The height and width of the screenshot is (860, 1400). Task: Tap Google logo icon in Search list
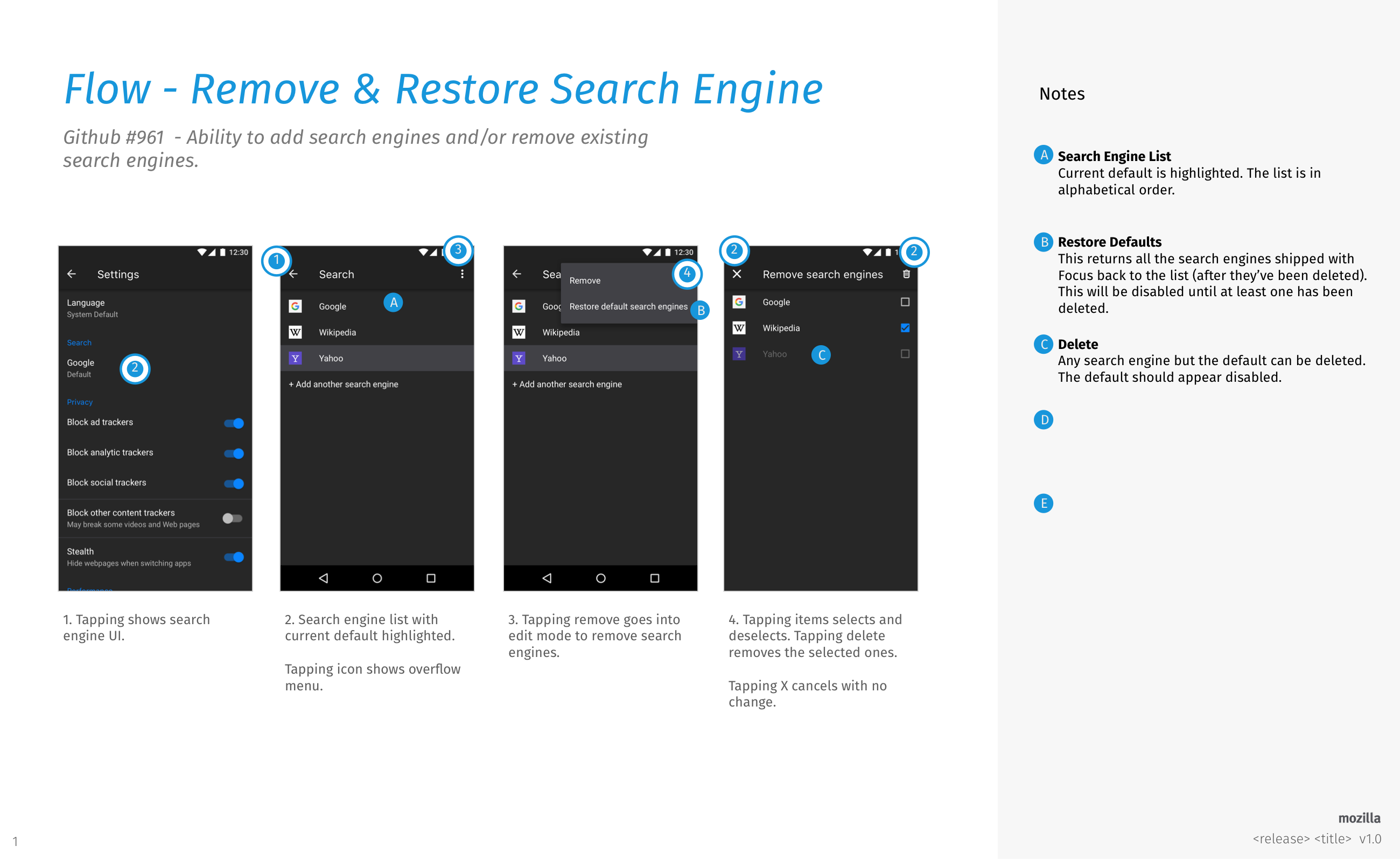click(x=295, y=306)
